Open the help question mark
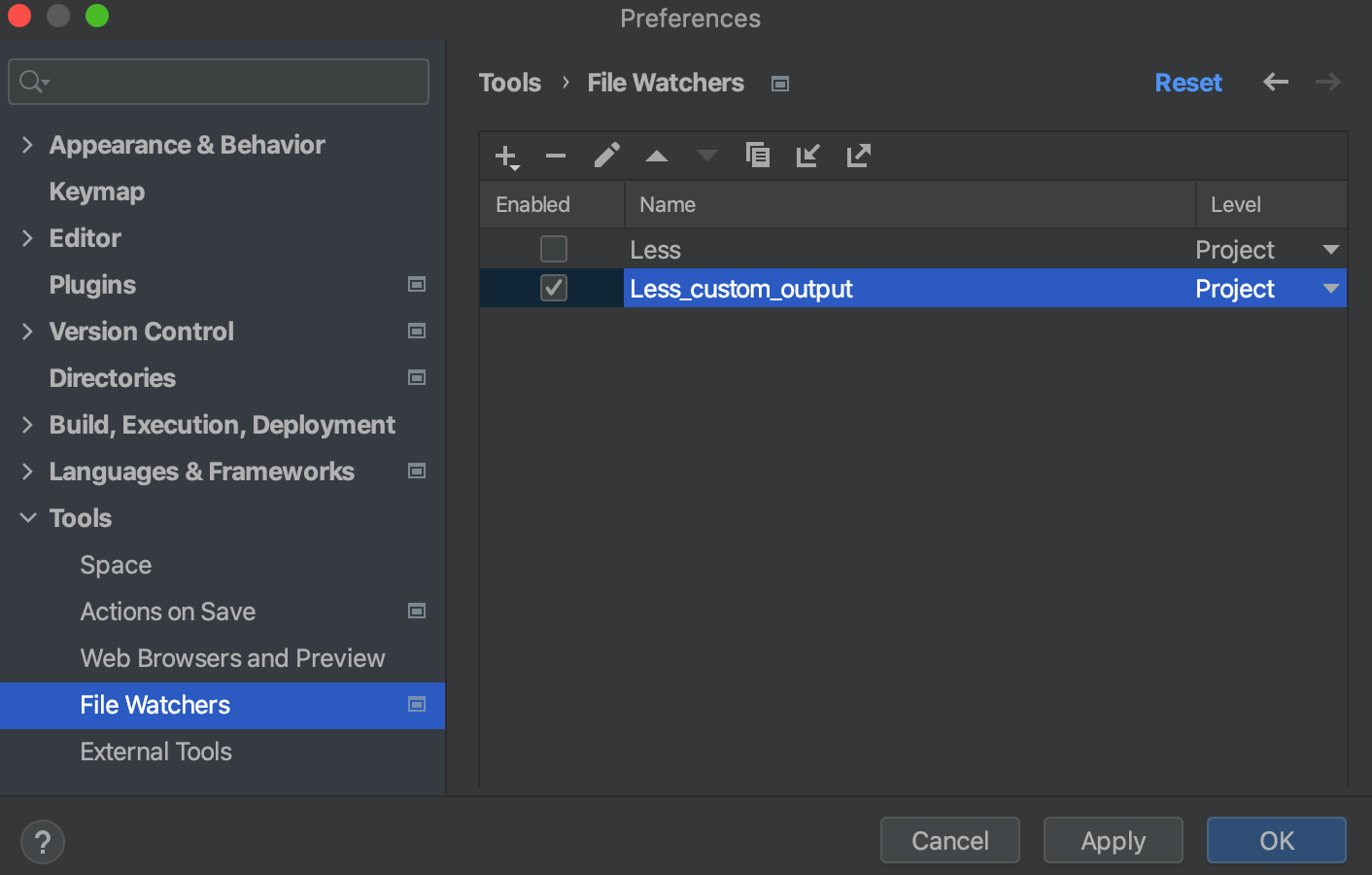This screenshot has width=1372, height=875. (x=42, y=841)
